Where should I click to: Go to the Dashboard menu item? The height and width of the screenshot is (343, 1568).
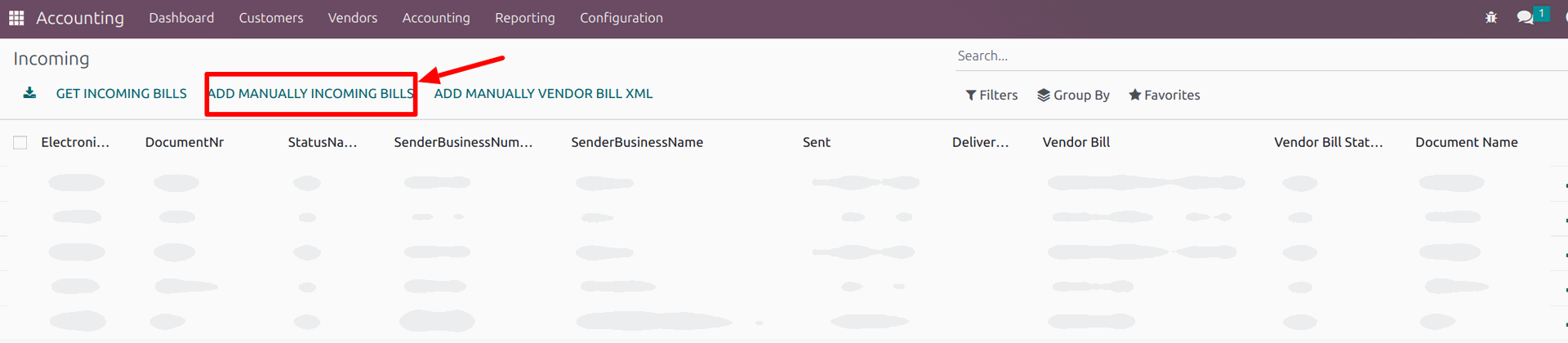coord(181,18)
